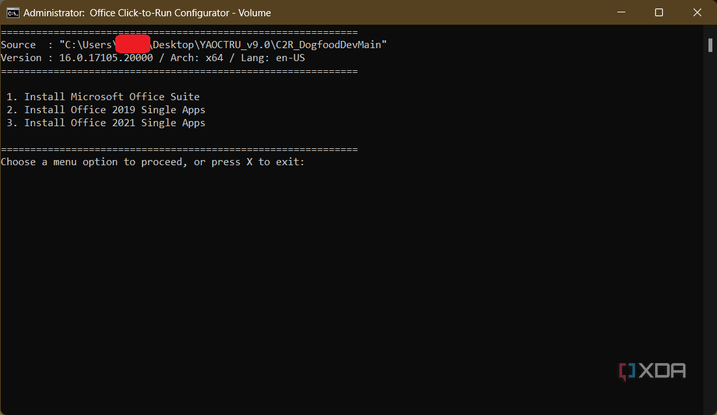Click the Version 16.0.17105.20000 line
The height and width of the screenshot is (415, 717).
click(153, 58)
